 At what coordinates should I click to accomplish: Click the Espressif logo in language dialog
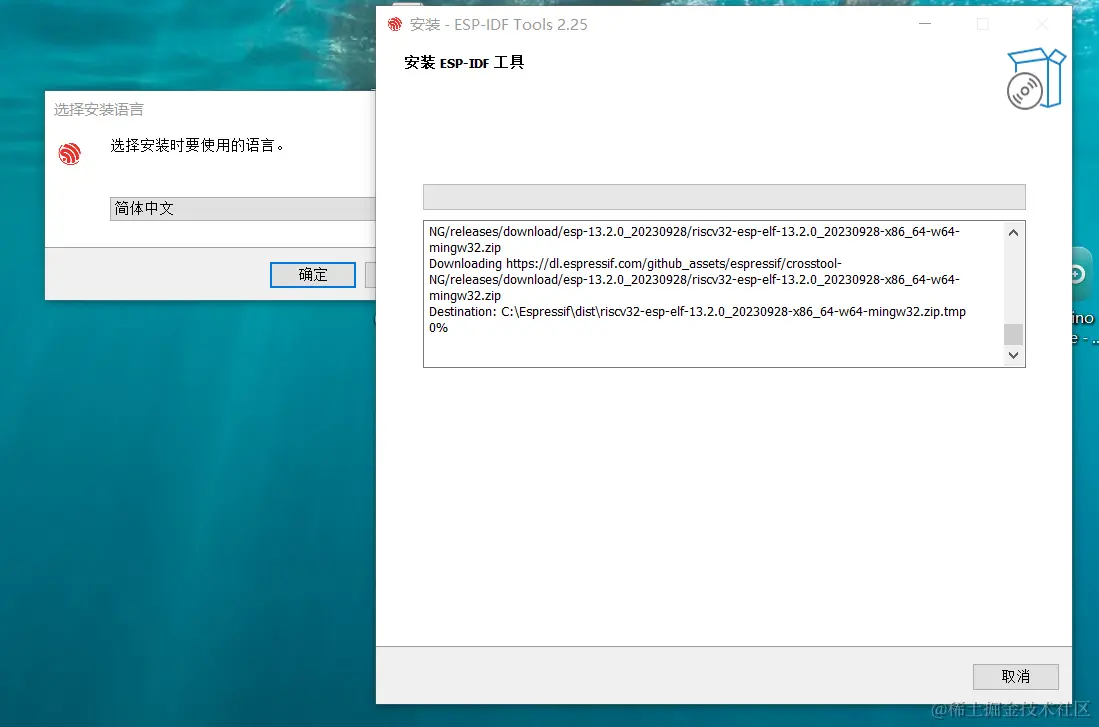[69, 154]
